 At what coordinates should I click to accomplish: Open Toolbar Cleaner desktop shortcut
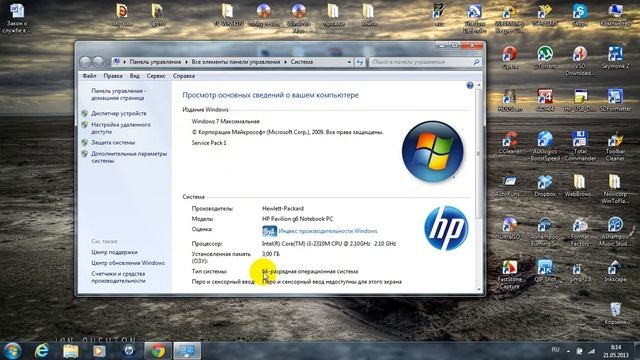[x=615, y=146]
